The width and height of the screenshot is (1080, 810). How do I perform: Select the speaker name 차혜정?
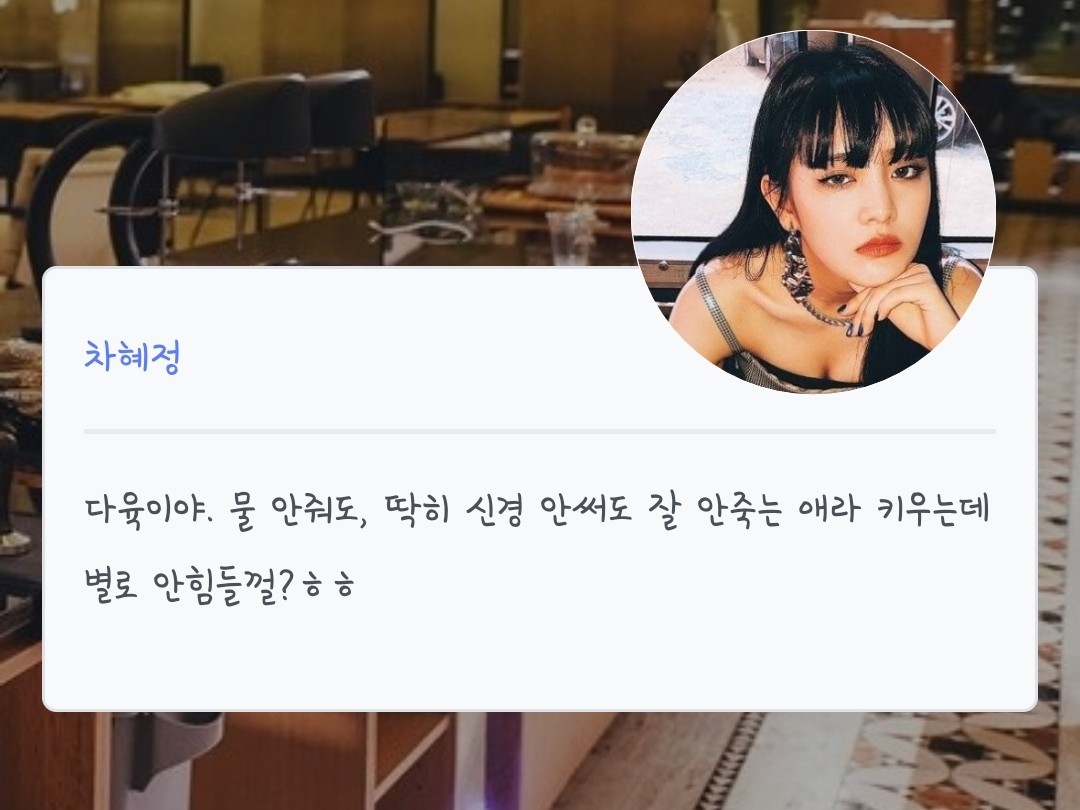tap(132, 357)
